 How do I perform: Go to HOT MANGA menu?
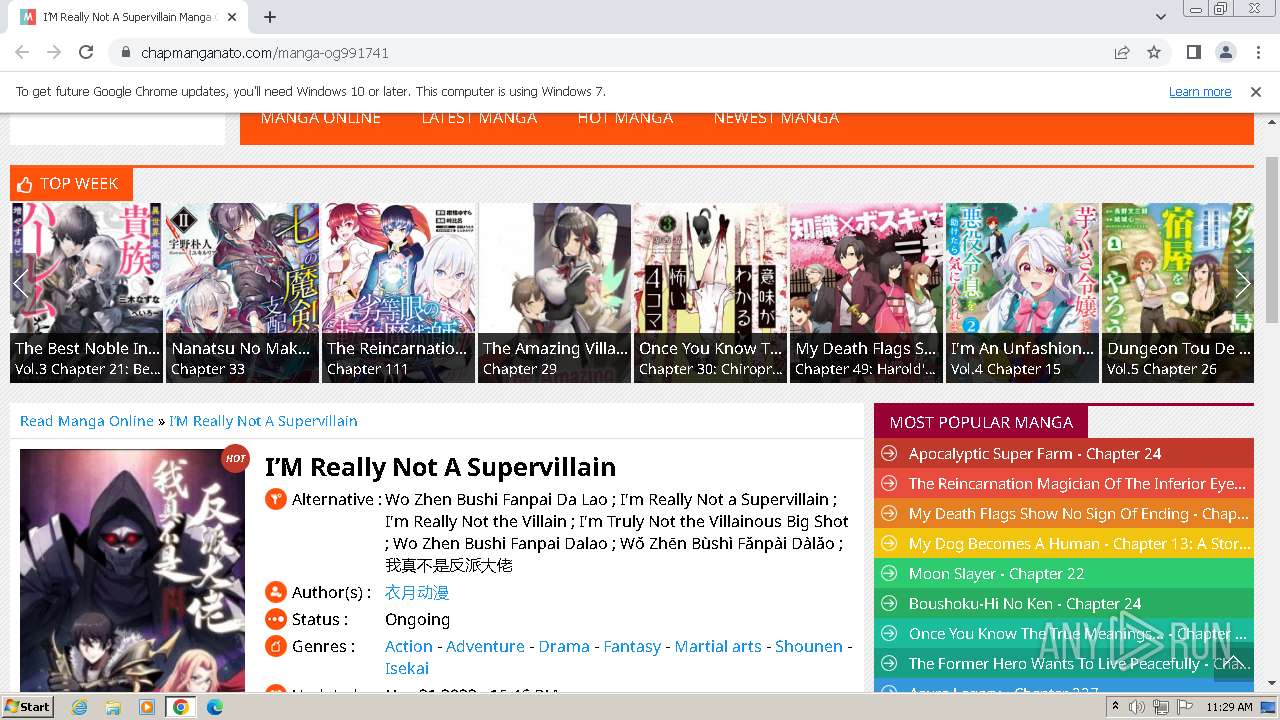[x=625, y=118]
